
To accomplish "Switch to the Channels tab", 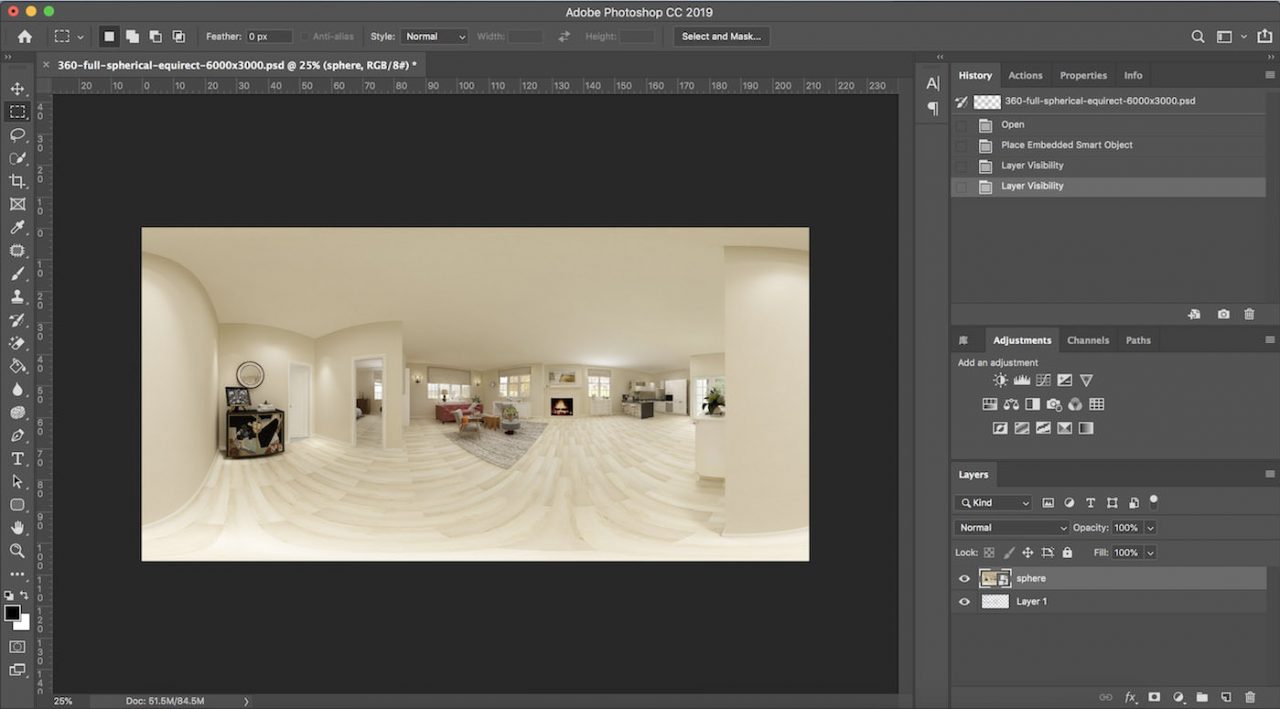I will click(x=1088, y=340).
